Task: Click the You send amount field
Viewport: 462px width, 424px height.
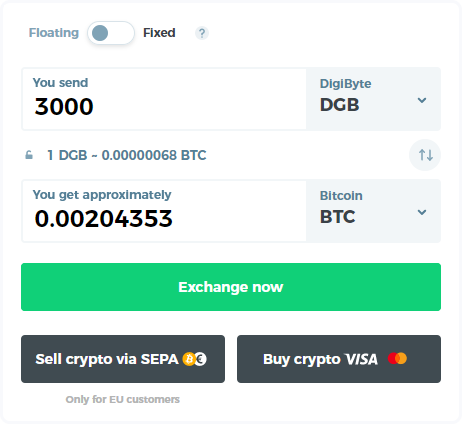Action: [x=164, y=99]
